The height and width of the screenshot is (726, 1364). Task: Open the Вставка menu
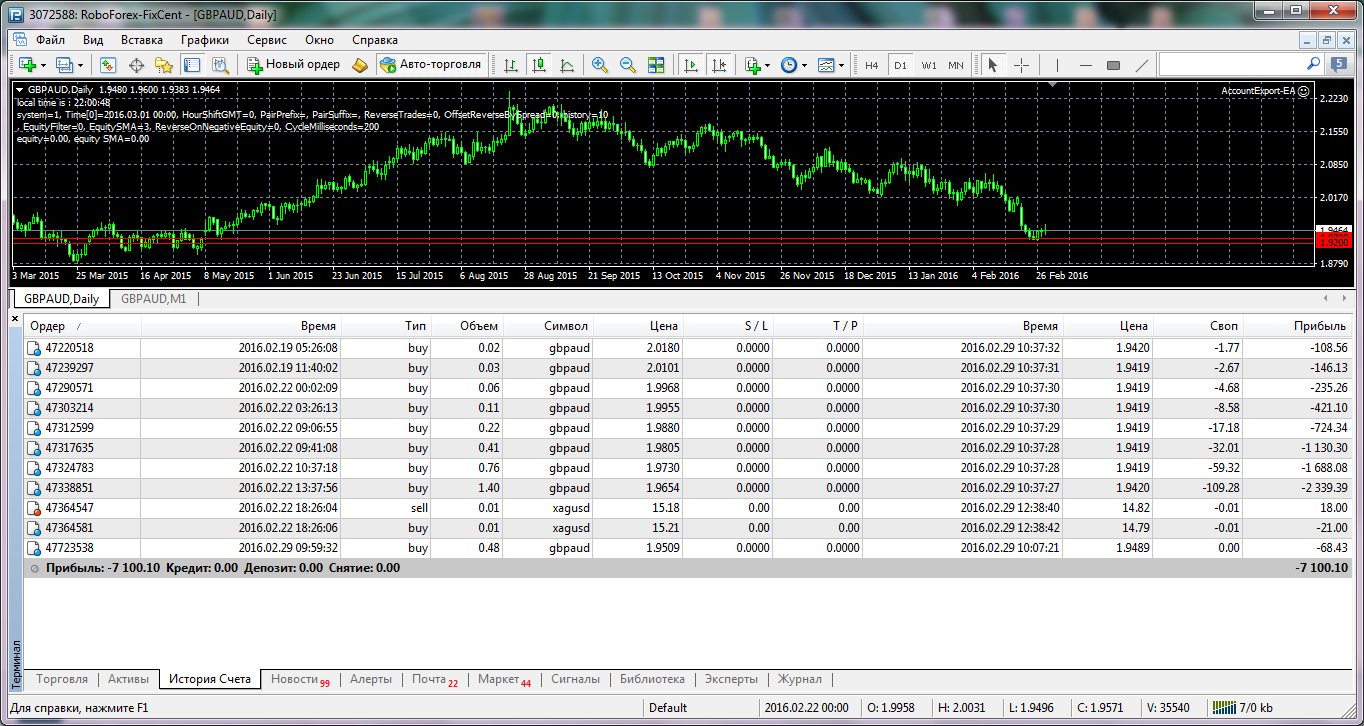[142, 40]
